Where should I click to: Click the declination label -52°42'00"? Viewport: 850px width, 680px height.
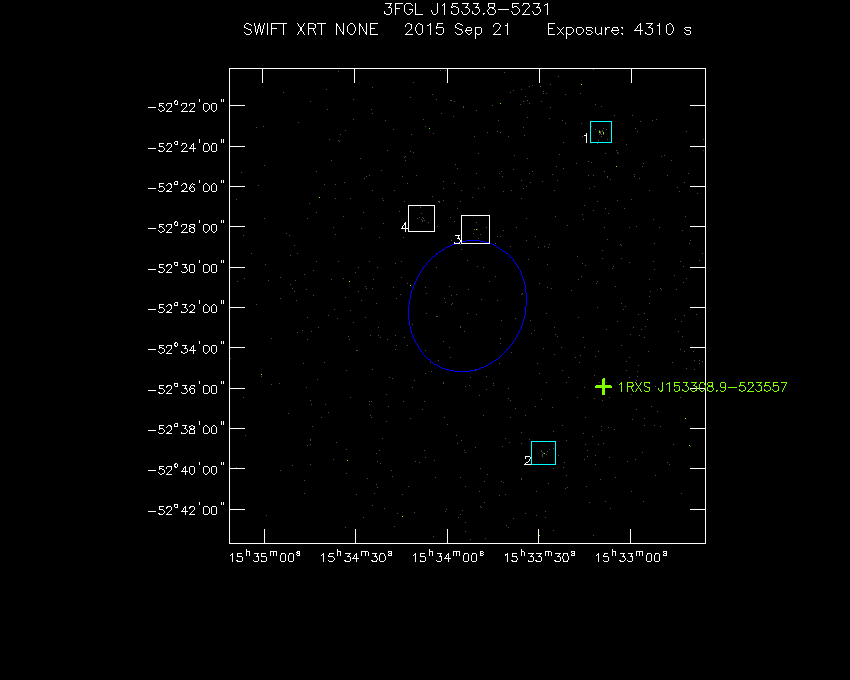coord(186,510)
